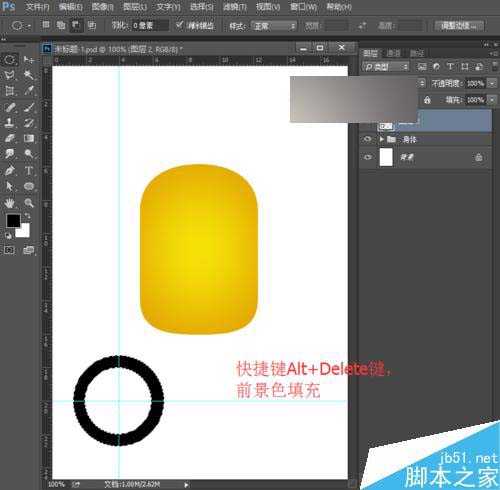The width and height of the screenshot is (500, 490).
Task: Open the Style dropdown in the options bar
Action: click(x=274, y=26)
